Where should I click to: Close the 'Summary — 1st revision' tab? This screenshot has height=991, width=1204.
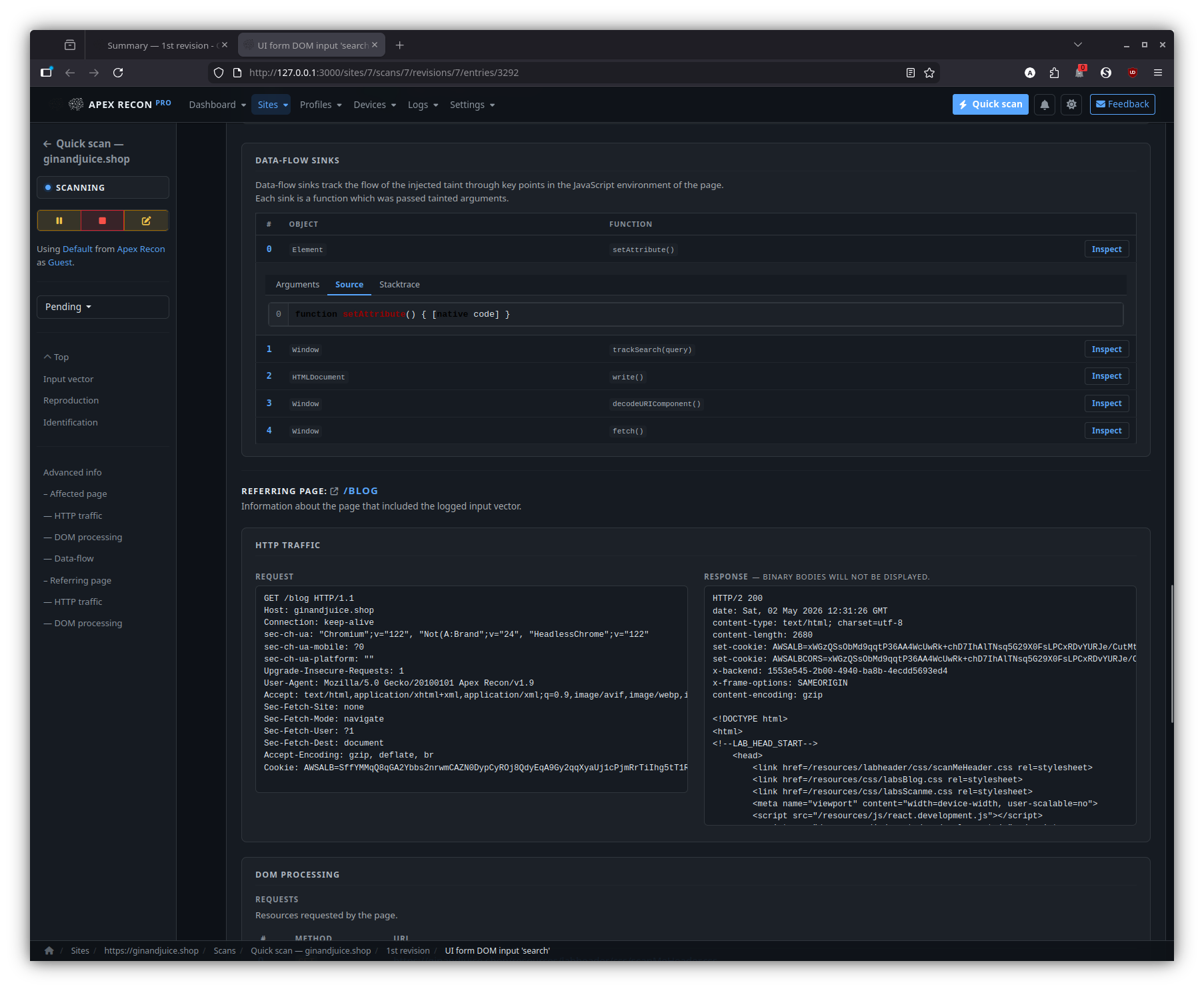(225, 45)
